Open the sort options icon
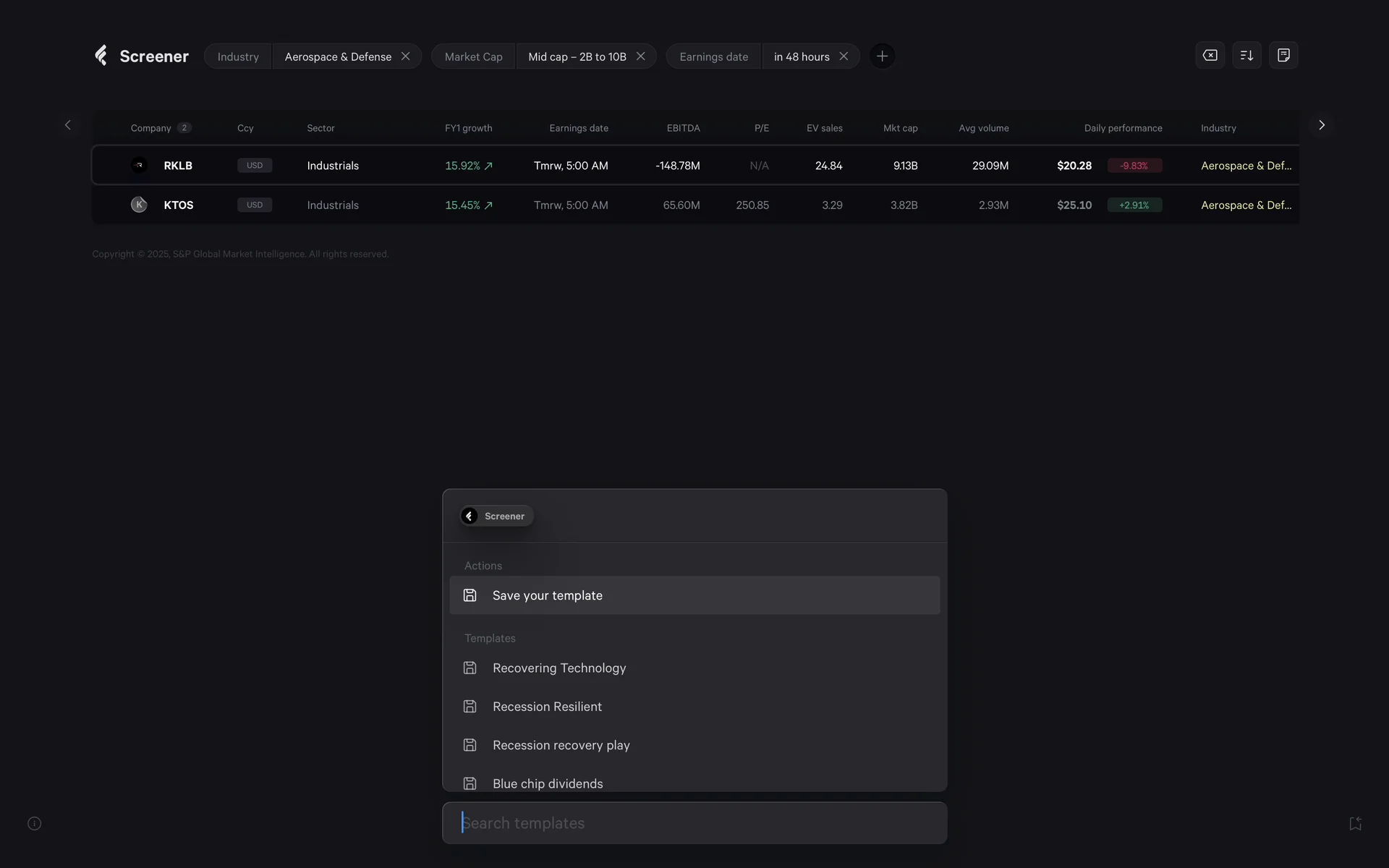This screenshot has height=868, width=1389. tap(1246, 56)
